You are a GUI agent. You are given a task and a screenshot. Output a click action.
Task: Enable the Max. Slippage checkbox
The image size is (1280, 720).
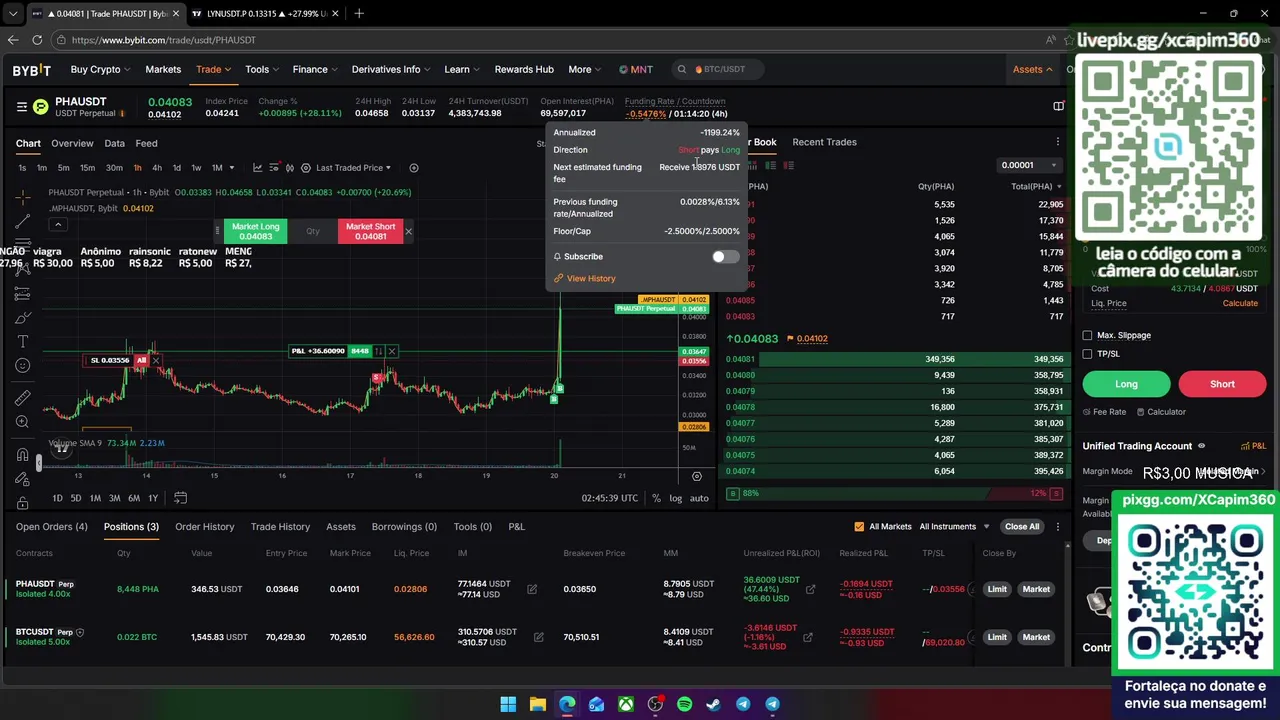click(1088, 335)
